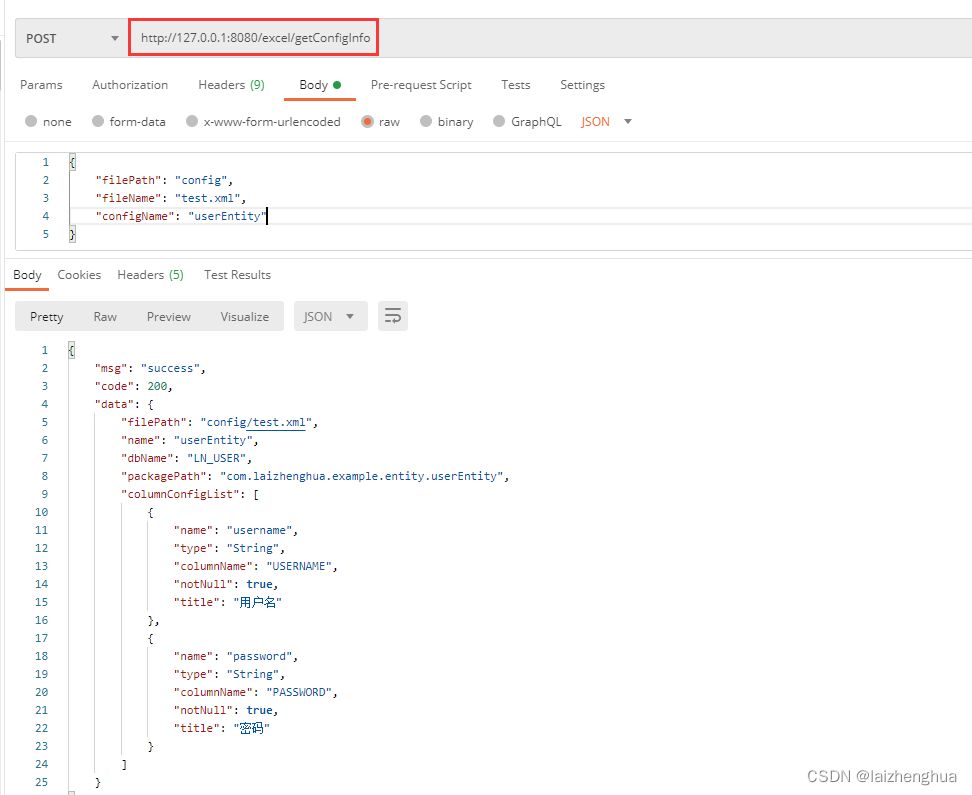Switch response view to Visualize

click(x=245, y=317)
